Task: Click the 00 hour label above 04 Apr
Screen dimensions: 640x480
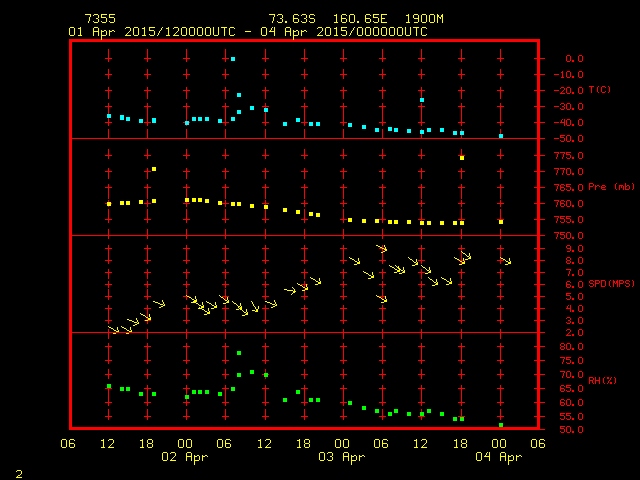Action: pos(499,443)
